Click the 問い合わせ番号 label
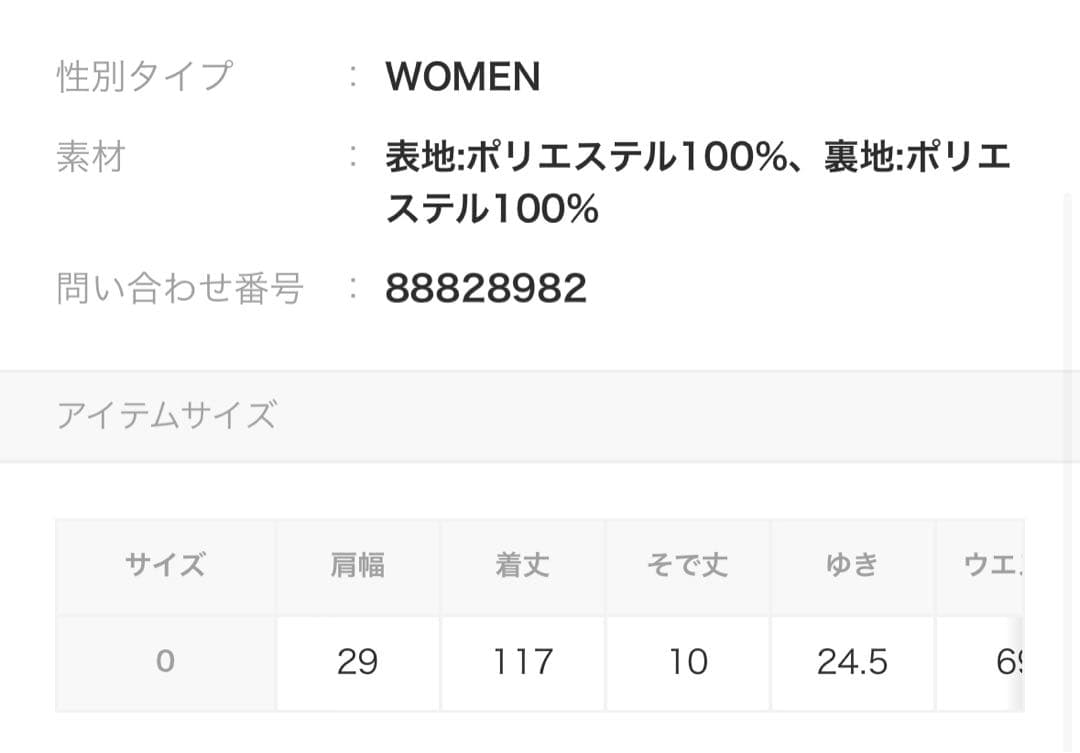Viewport: 1080px width, 753px height. (x=180, y=289)
